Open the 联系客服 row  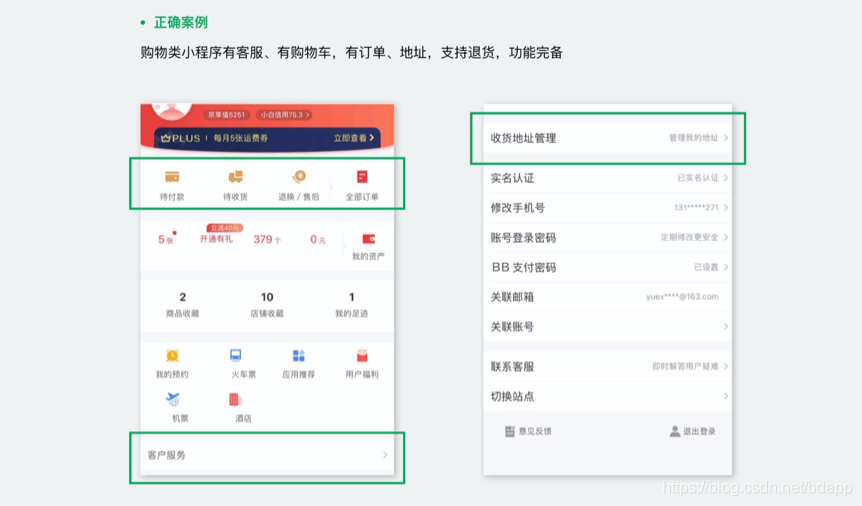point(608,366)
